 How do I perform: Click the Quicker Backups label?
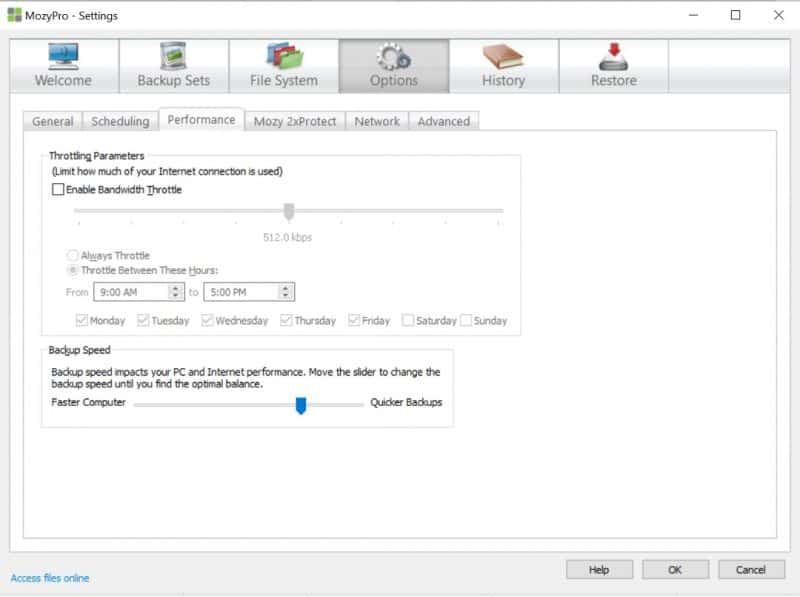(406, 402)
